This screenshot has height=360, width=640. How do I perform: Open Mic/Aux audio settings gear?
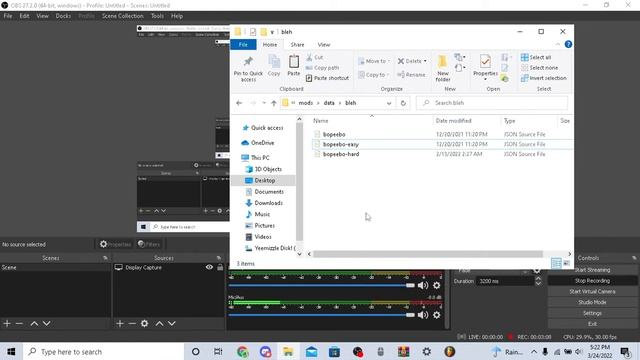(x=436, y=315)
